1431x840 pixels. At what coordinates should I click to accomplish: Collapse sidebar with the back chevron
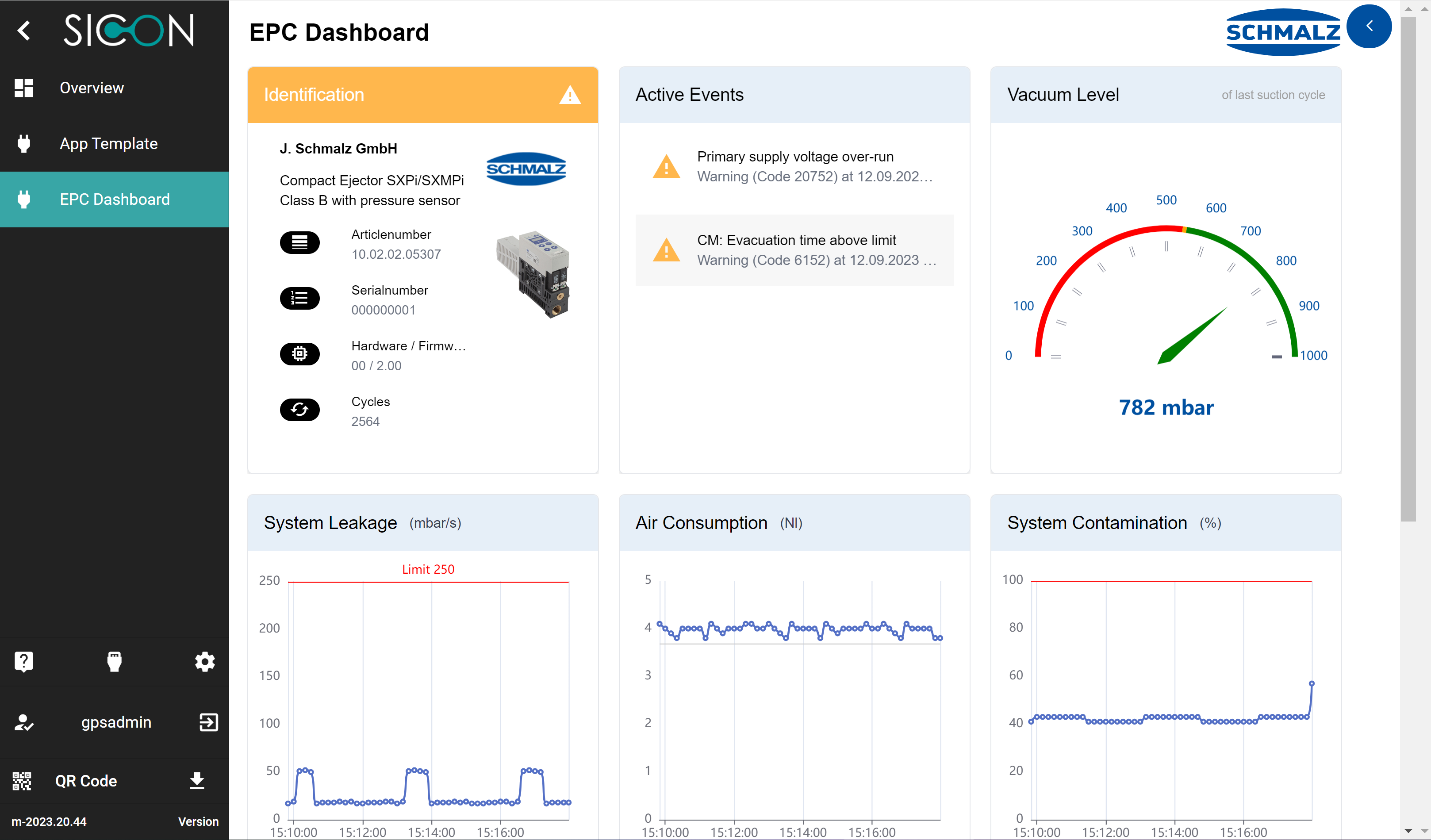coord(23,31)
